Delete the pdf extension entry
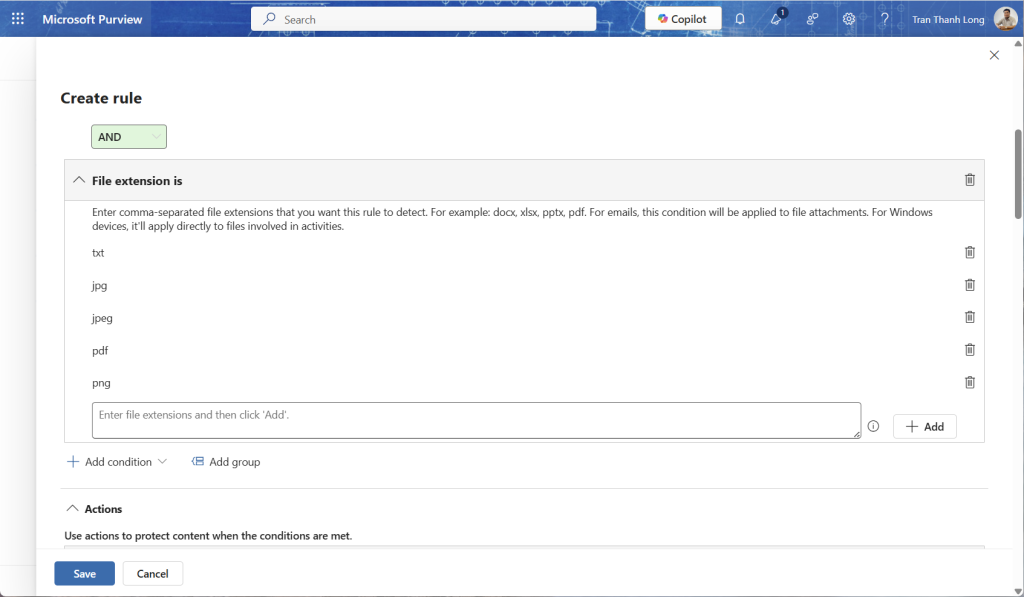The width and height of the screenshot is (1024, 597). [x=969, y=350]
